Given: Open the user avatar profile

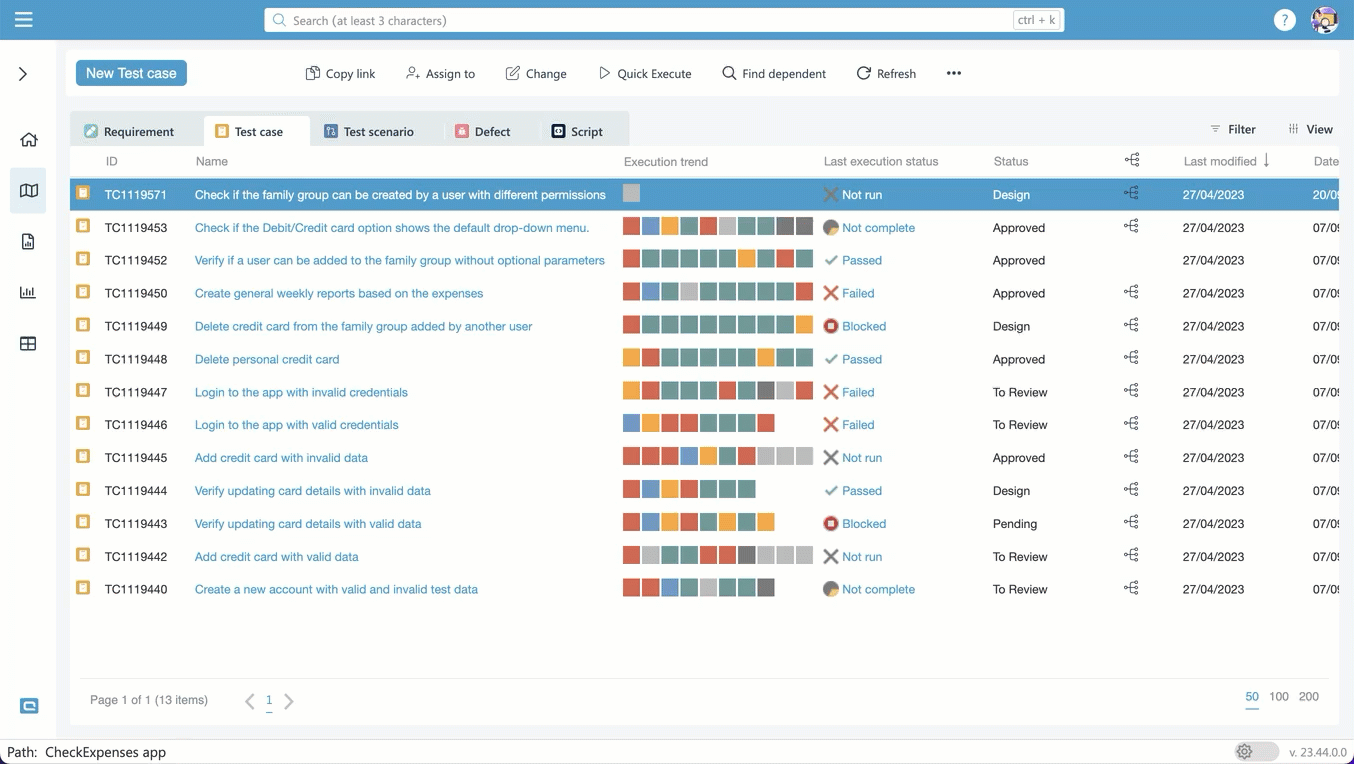Looking at the screenshot, I should click(x=1324, y=20).
